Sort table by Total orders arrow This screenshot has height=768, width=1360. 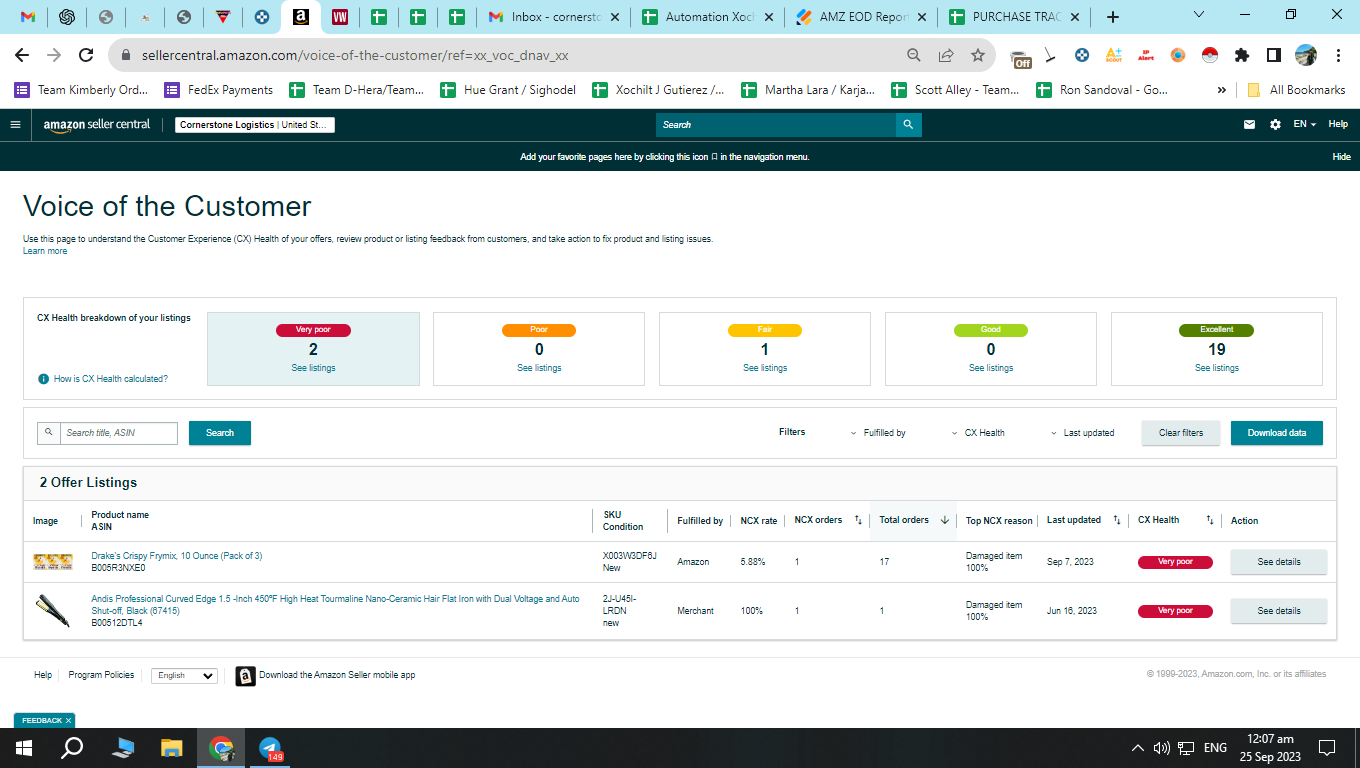[944, 520]
